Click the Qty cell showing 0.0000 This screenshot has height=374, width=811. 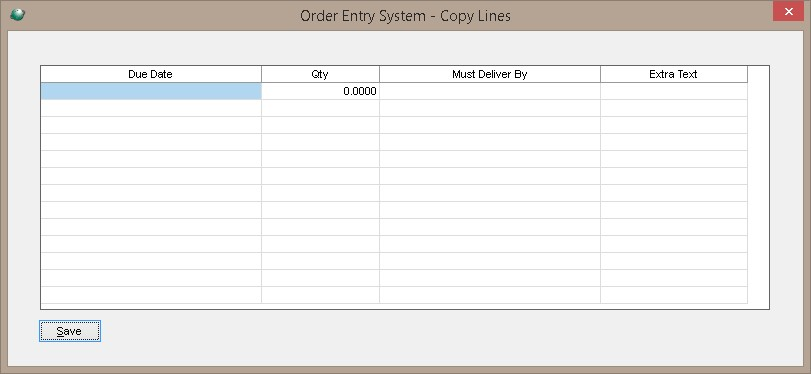click(x=320, y=91)
